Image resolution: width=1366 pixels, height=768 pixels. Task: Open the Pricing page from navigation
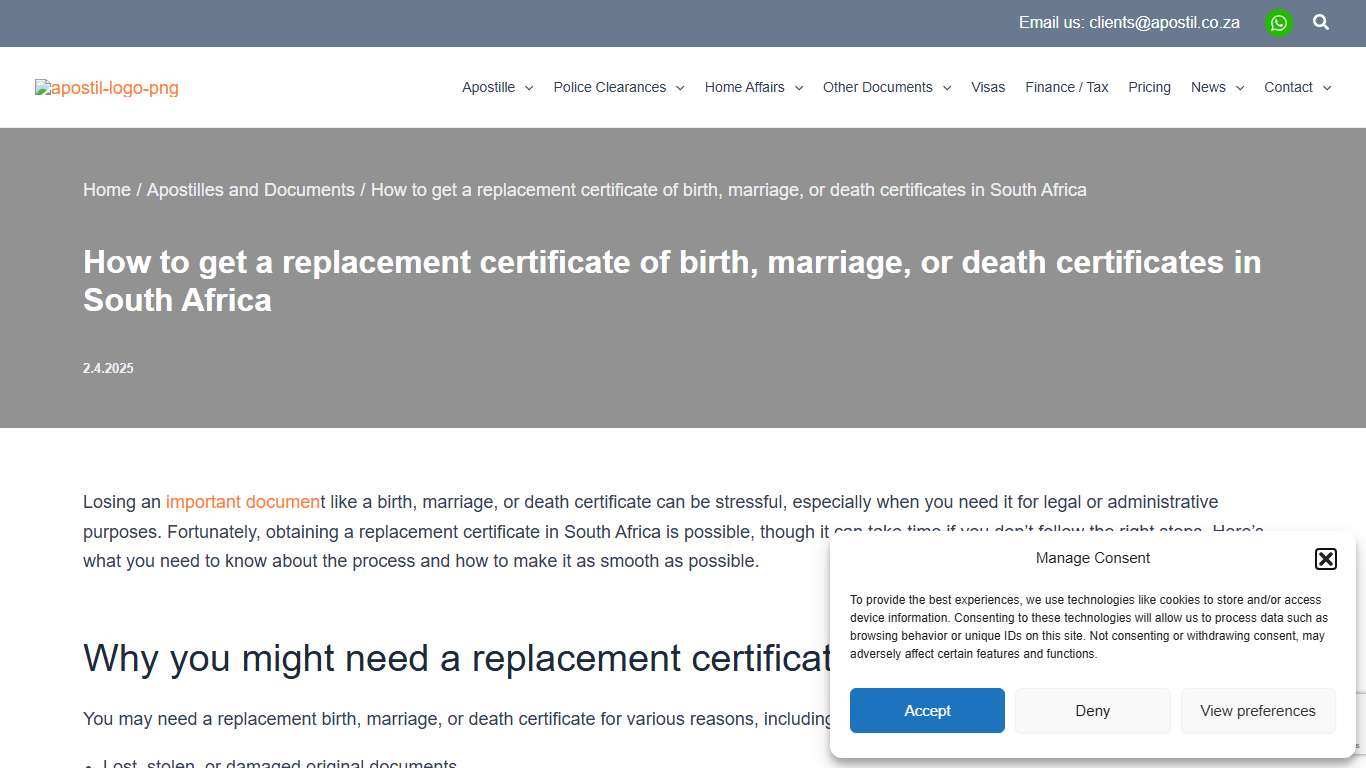click(x=1149, y=87)
